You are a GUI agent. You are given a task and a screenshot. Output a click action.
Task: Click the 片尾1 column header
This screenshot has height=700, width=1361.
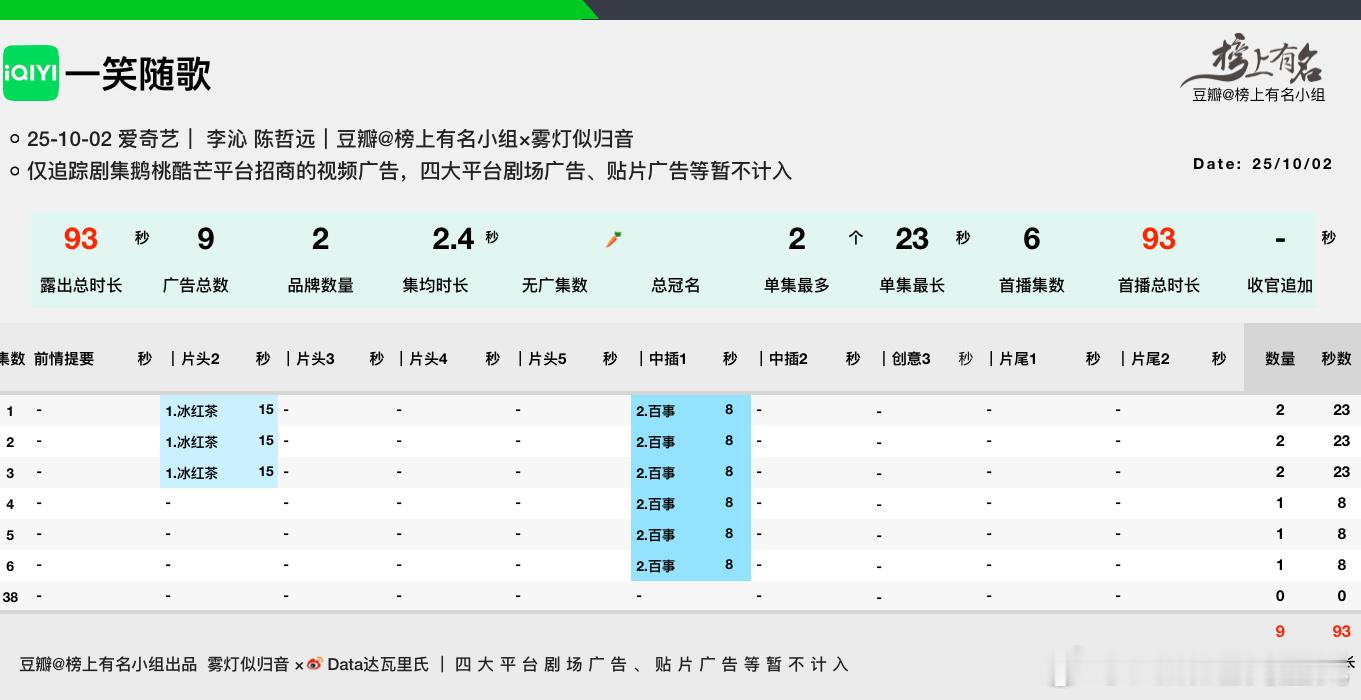tap(1018, 358)
